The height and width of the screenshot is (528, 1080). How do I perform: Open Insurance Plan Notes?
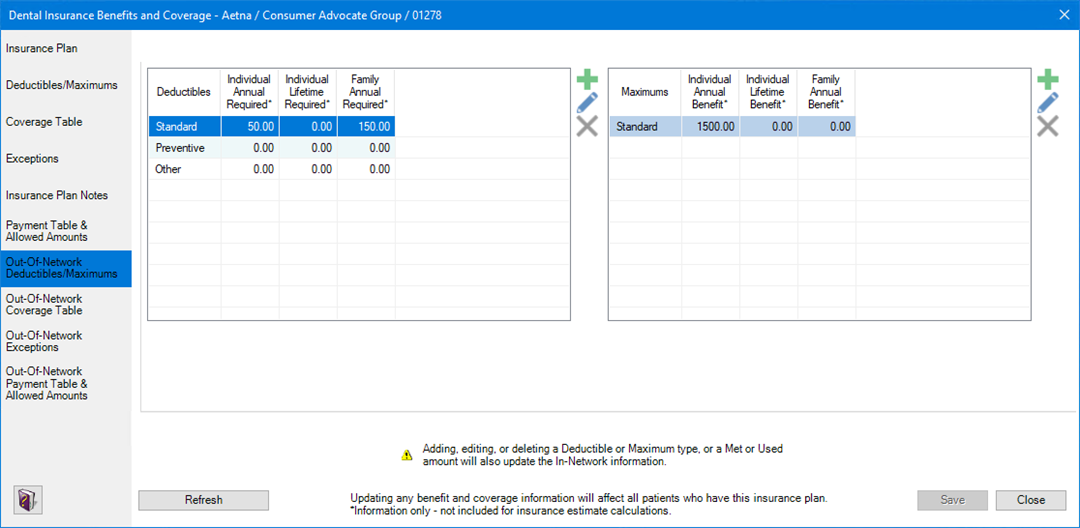click(x=65, y=196)
